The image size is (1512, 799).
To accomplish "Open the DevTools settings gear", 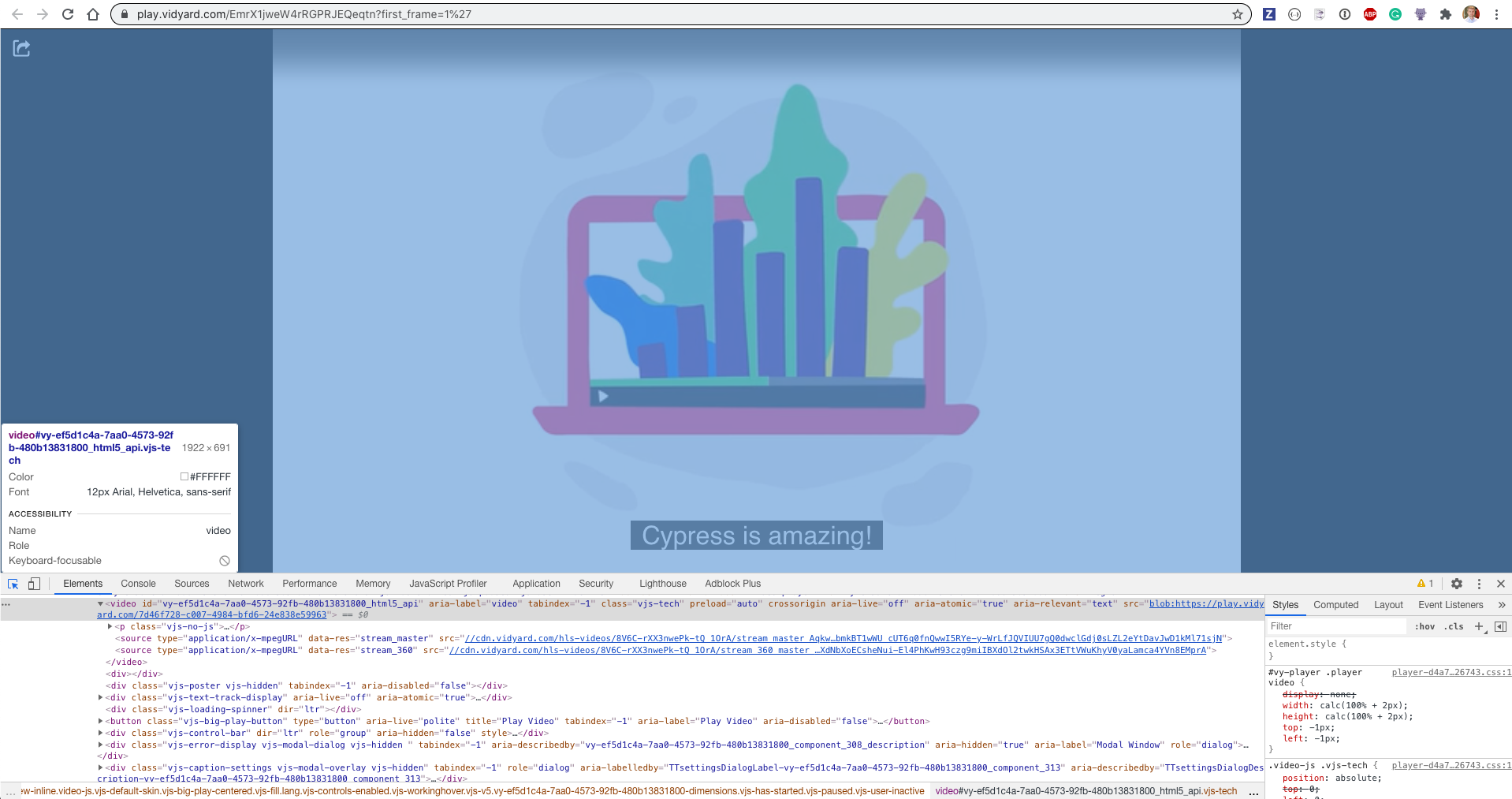I will [1457, 584].
